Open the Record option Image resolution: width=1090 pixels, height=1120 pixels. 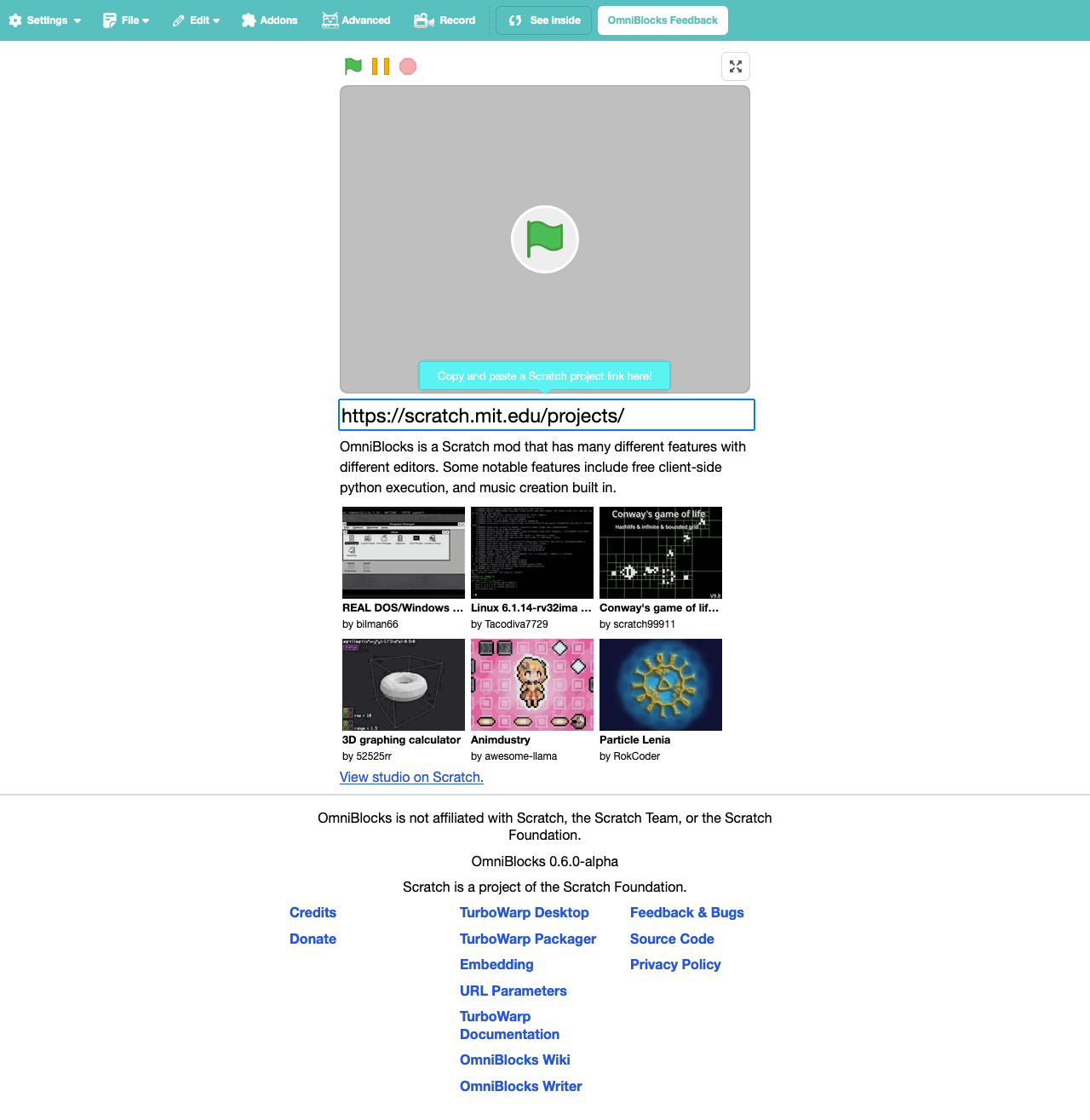pyautogui.click(x=445, y=20)
